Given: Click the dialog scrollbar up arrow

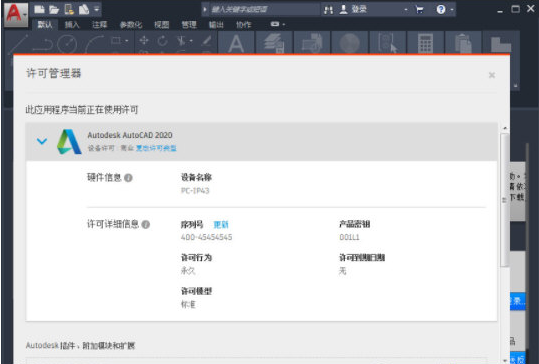Looking at the screenshot, I should click(505, 128).
